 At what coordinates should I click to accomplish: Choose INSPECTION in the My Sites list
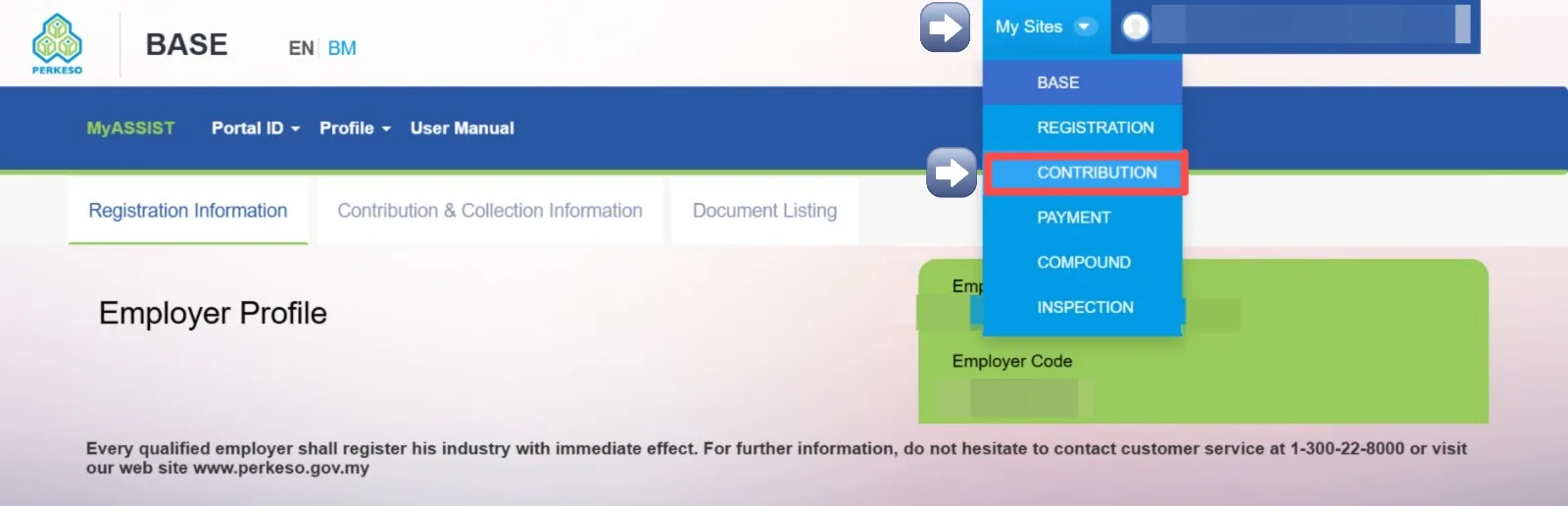[1083, 308]
